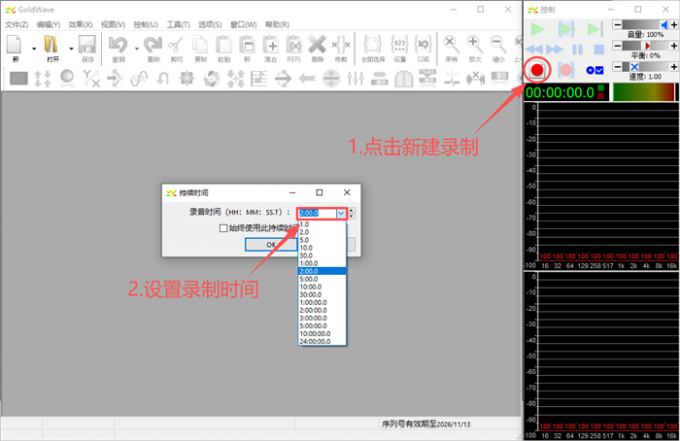The height and width of the screenshot is (441, 680).
Task: Click the Copy (复制) toolbar icon
Action: (200, 45)
